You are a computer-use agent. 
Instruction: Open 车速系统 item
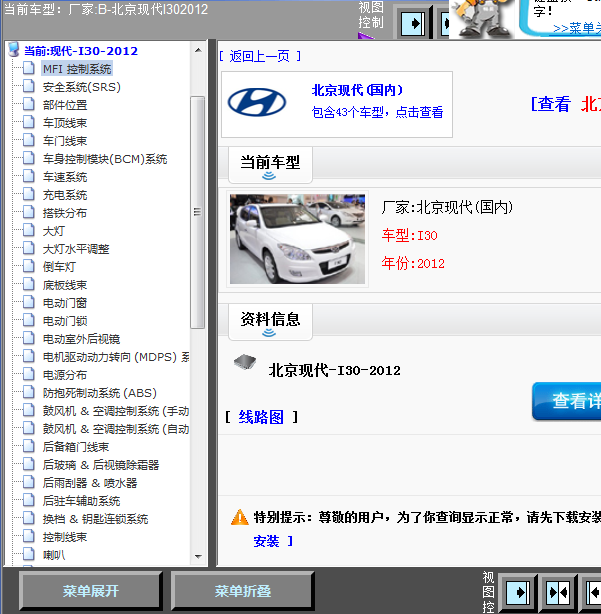65,177
